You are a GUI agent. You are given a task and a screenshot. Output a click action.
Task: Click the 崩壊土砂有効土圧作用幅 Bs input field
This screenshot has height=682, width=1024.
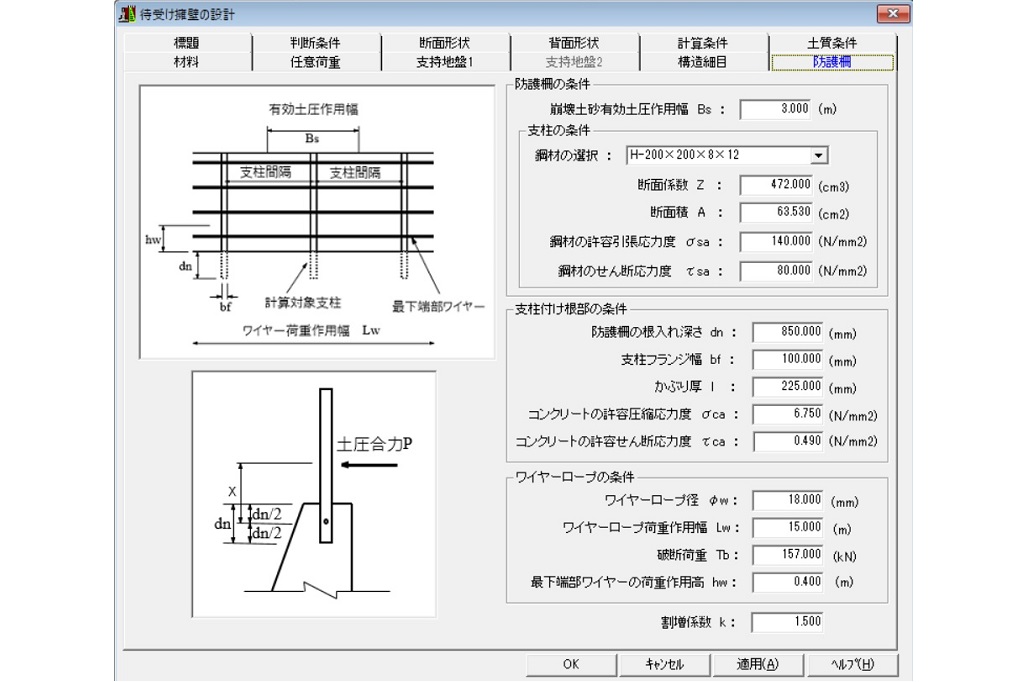(776, 109)
